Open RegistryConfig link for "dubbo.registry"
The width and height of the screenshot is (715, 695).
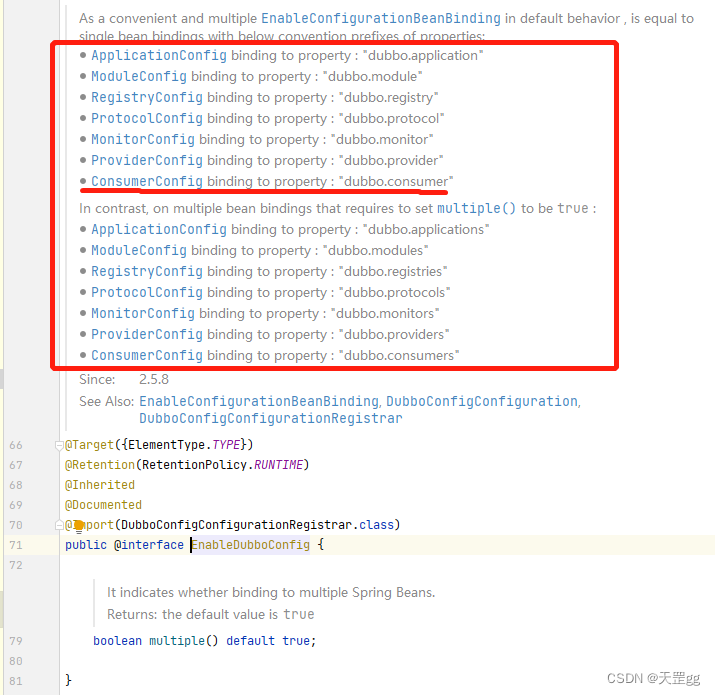[x=147, y=98]
